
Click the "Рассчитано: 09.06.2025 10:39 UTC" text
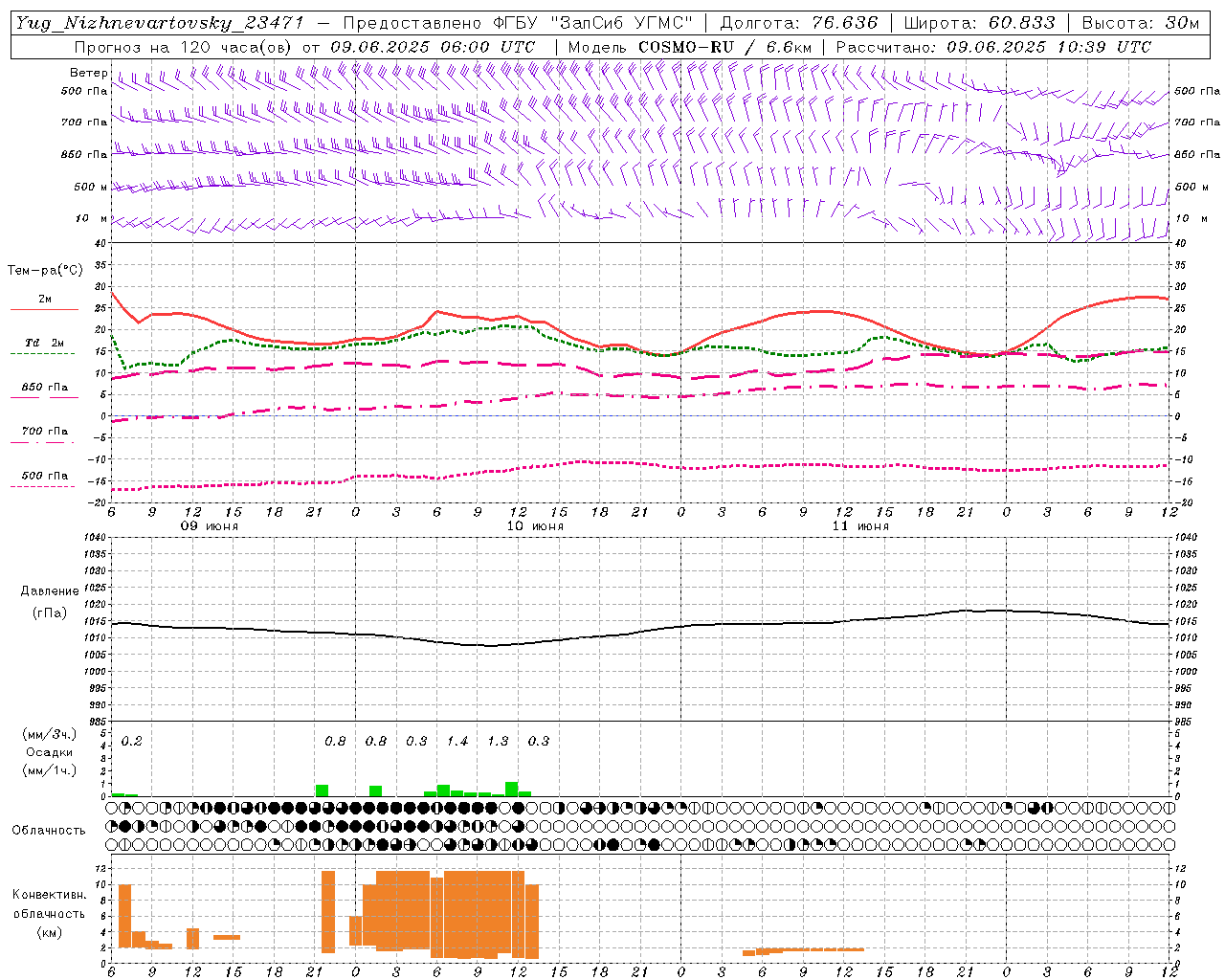point(993,47)
